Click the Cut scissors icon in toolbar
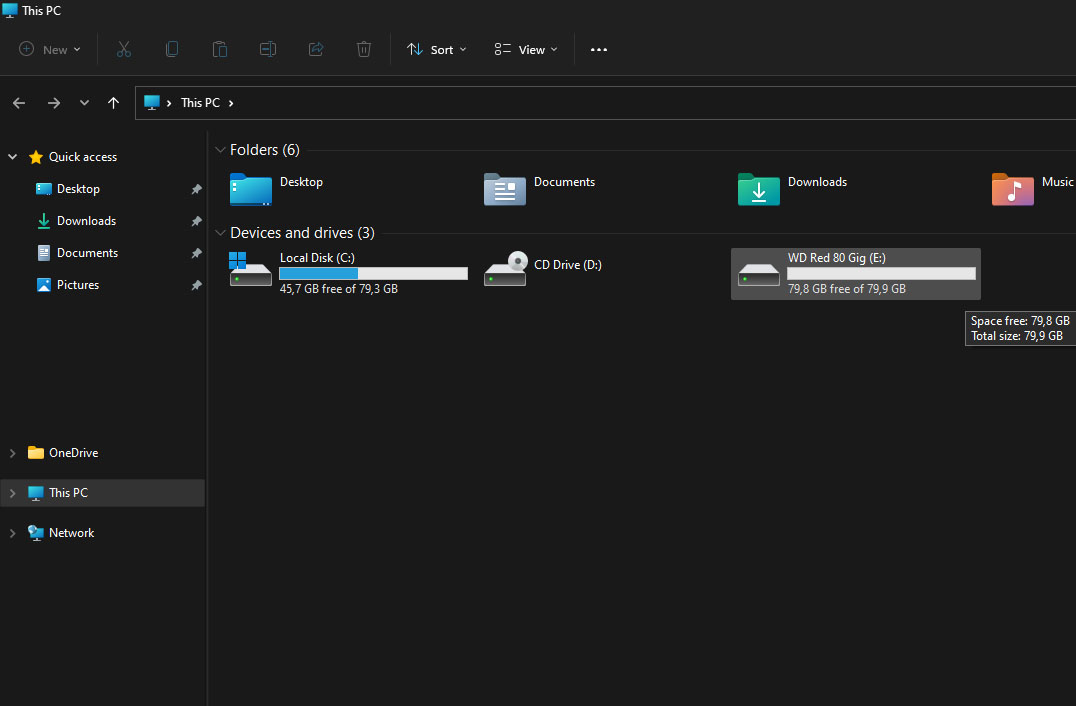This screenshot has width=1076, height=706. pyautogui.click(x=124, y=49)
